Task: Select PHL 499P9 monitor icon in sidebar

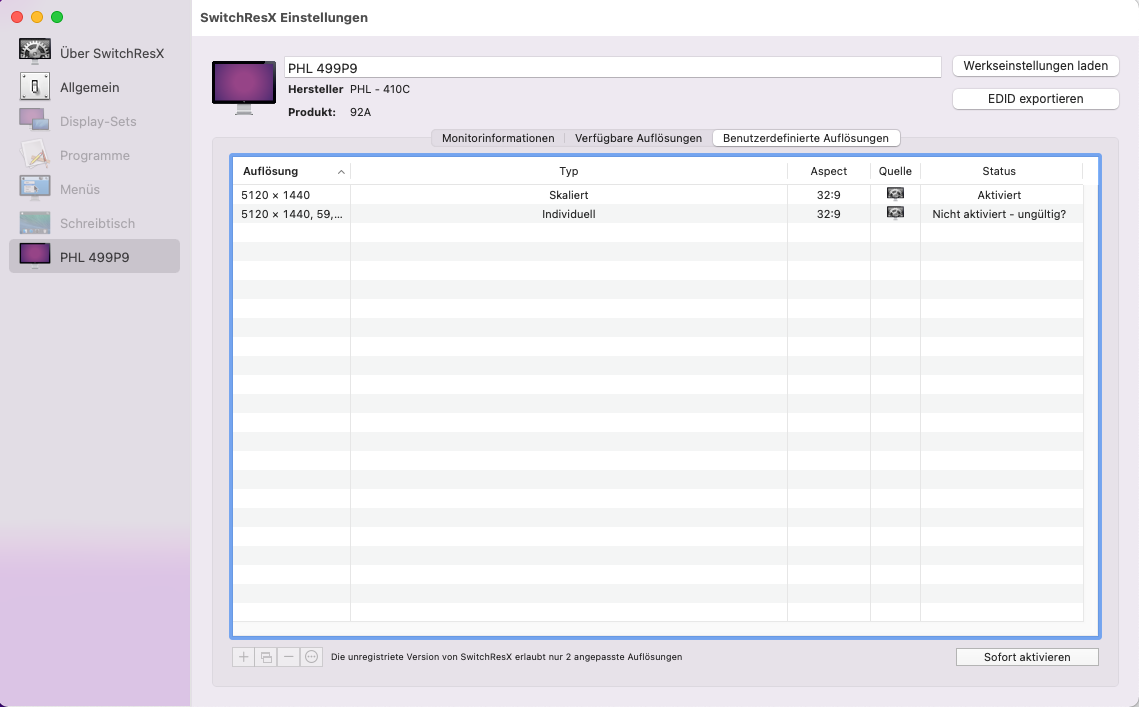Action: coord(35,256)
